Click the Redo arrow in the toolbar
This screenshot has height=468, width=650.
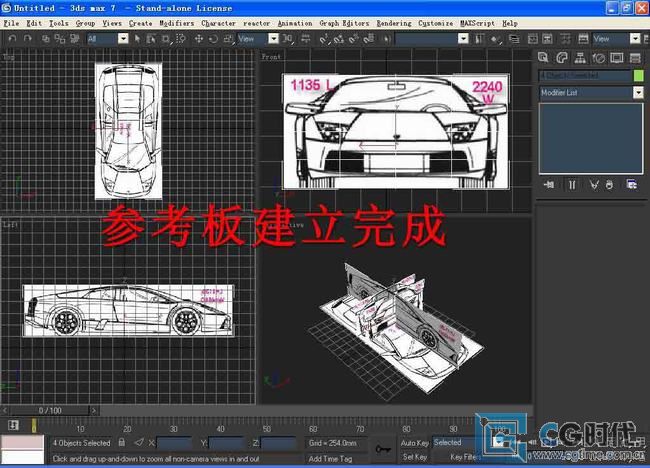[x=28, y=39]
